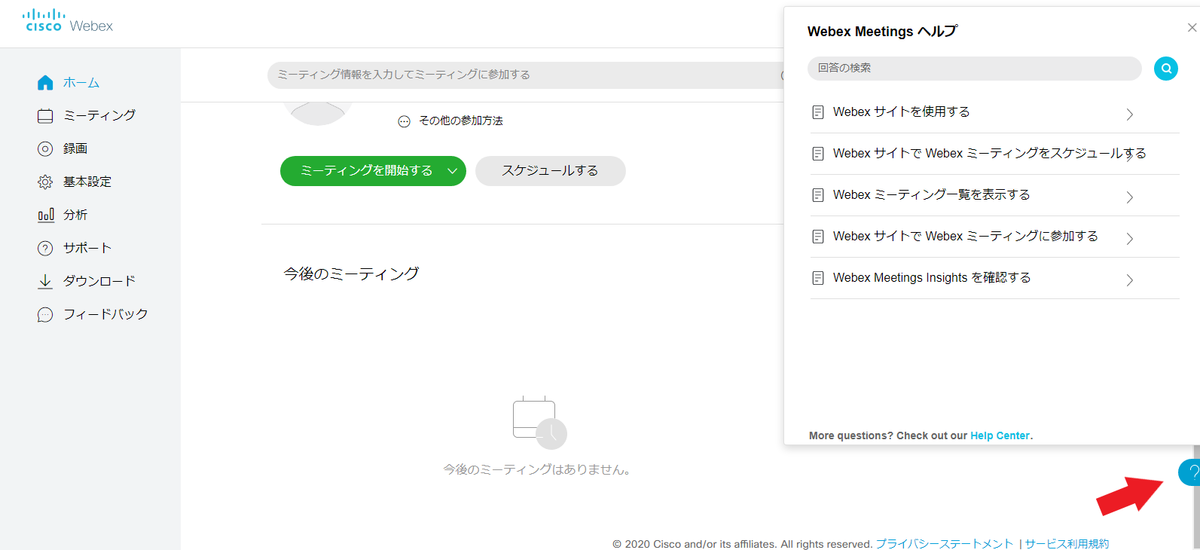
Task: Open 基本設定 preferences page
Action: click(87, 181)
